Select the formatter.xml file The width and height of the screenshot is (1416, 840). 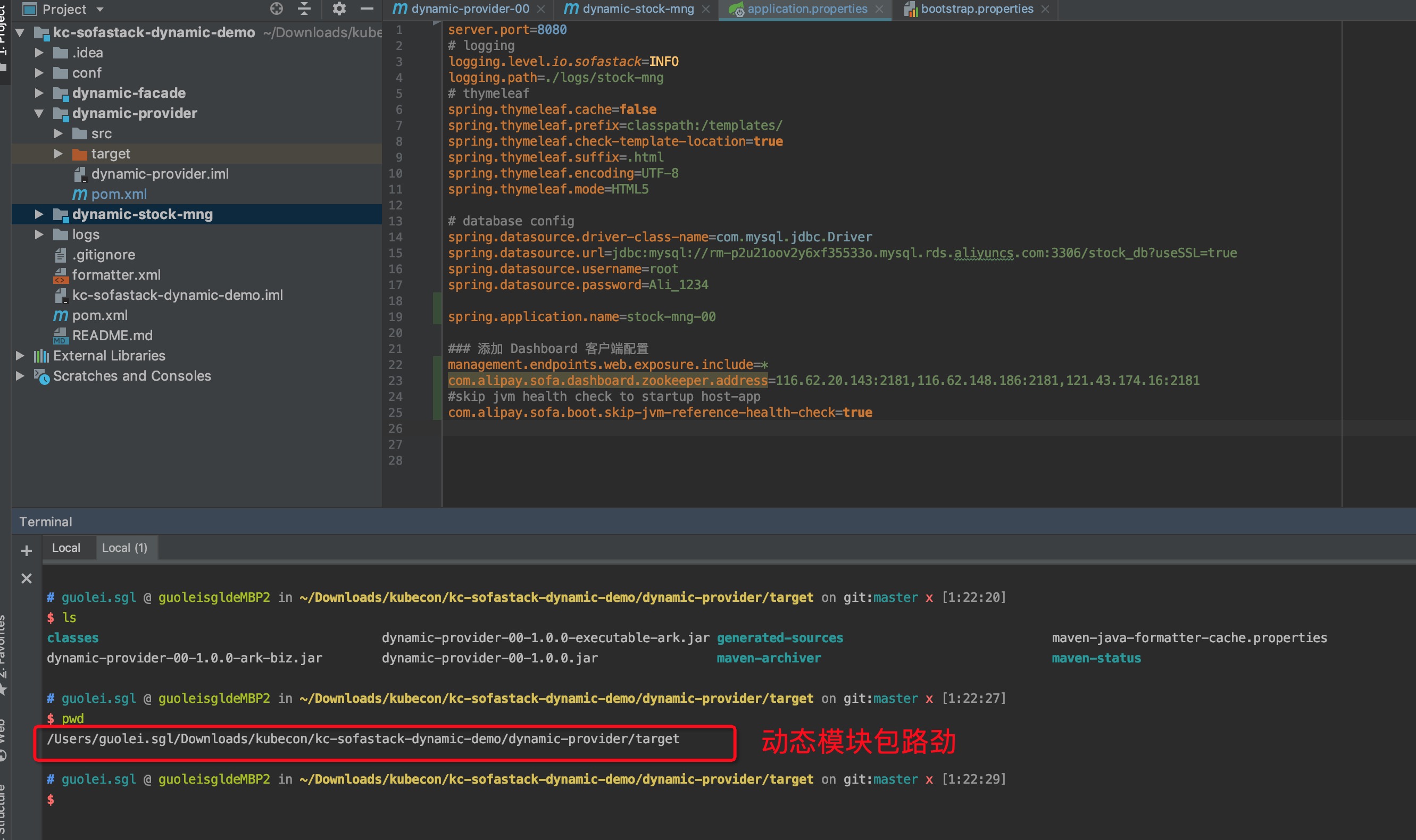tap(116, 274)
